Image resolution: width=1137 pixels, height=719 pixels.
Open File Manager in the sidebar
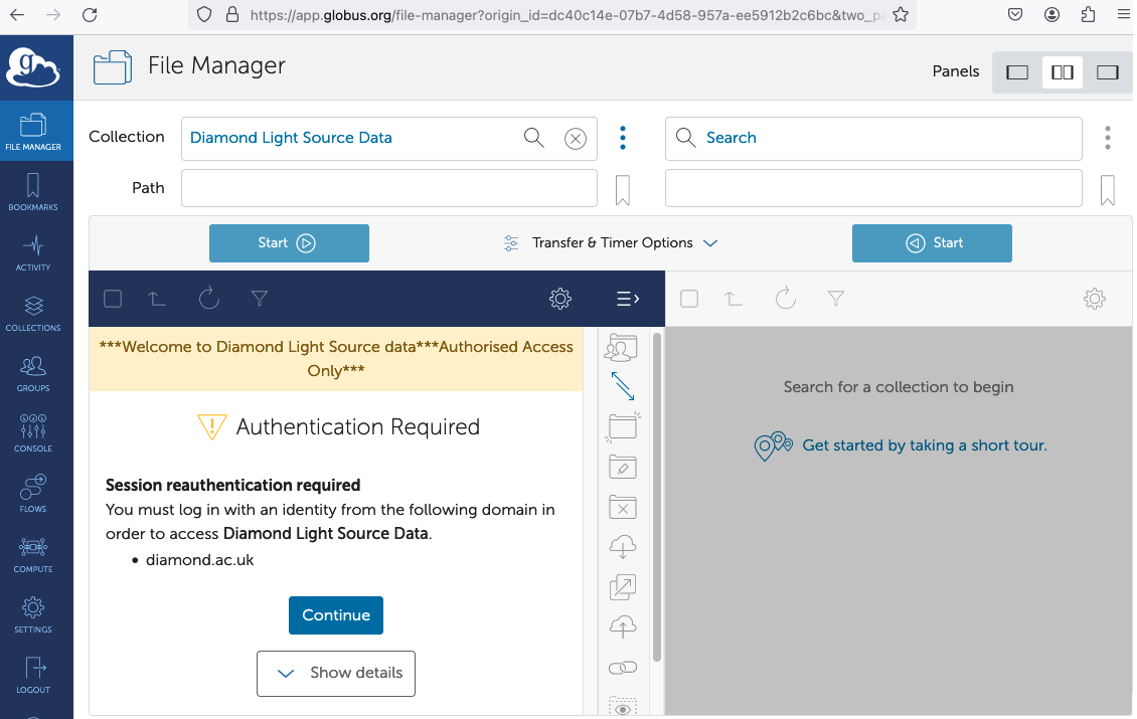tap(33, 131)
